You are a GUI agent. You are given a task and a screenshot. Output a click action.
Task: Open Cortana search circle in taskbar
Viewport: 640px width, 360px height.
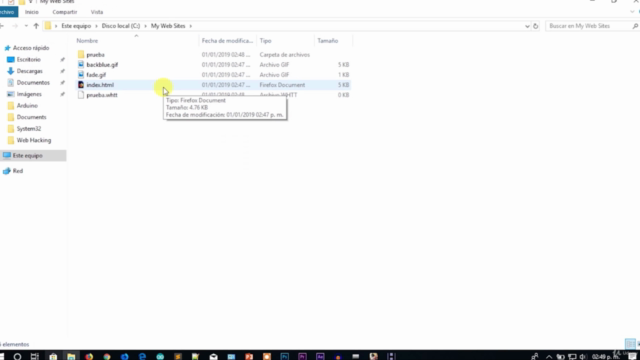click(17, 356)
